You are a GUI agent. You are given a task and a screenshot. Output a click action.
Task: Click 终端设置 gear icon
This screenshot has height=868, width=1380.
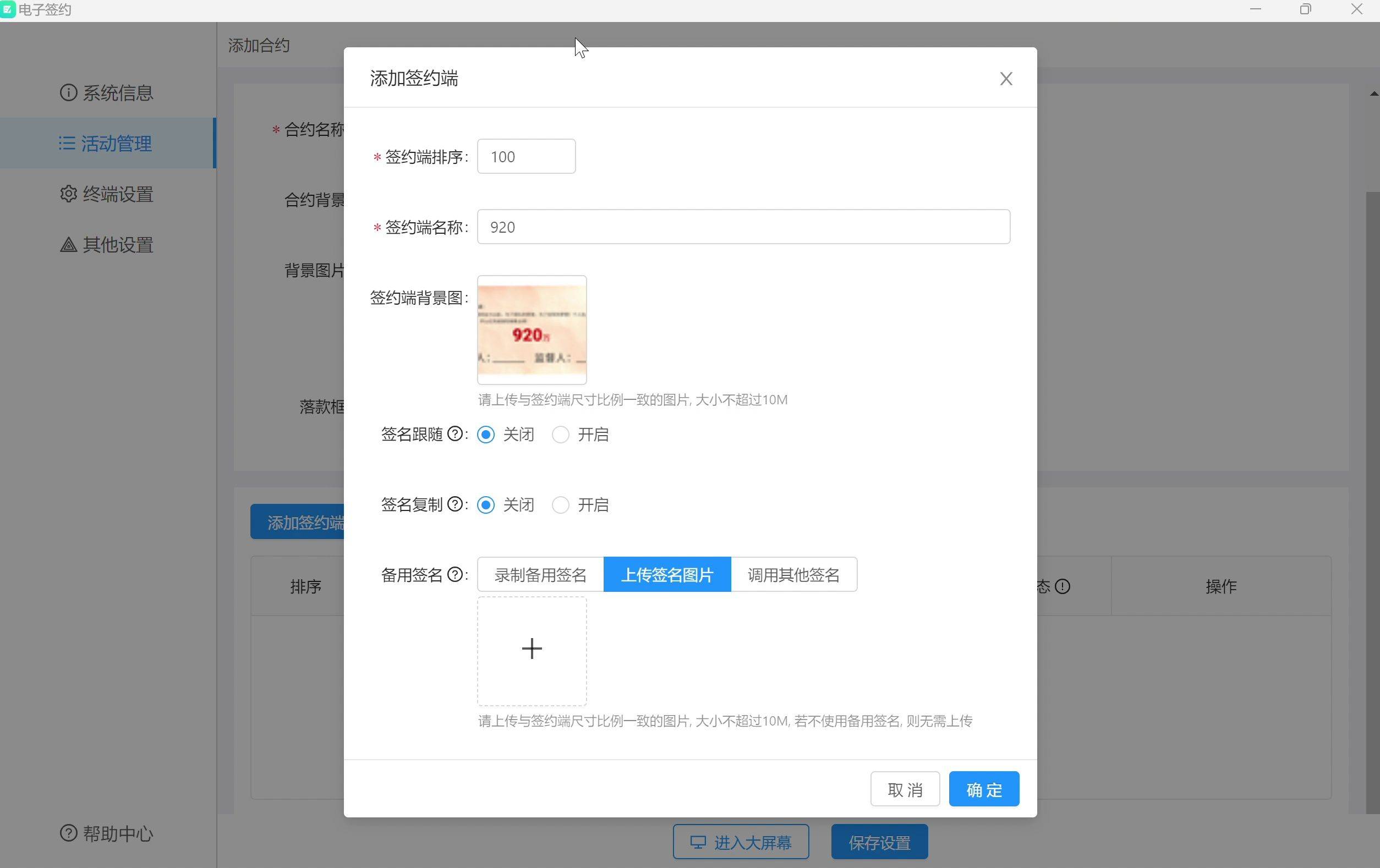(x=68, y=194)
